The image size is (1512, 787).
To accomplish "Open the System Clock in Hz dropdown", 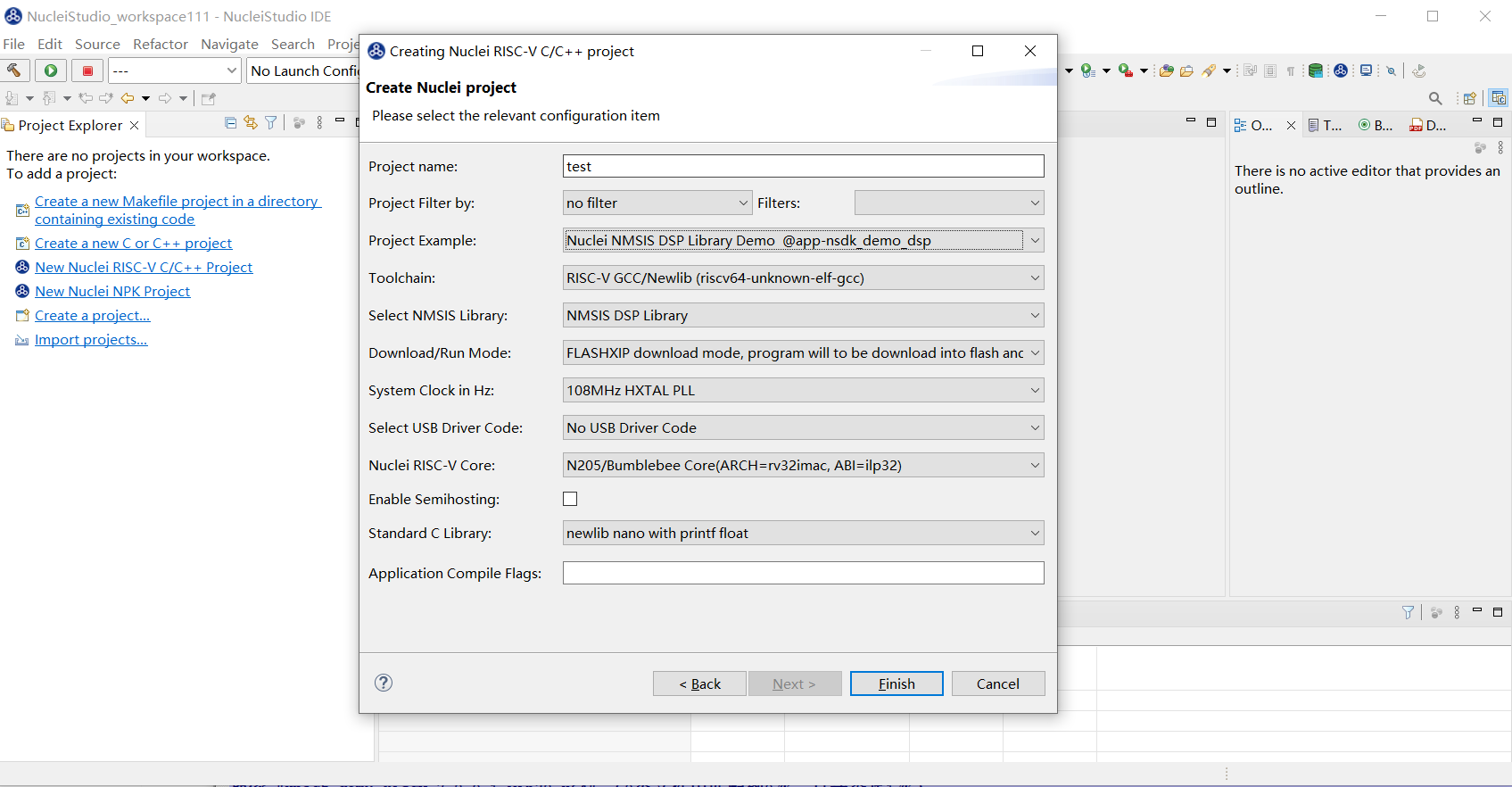I will [1034, 390].
